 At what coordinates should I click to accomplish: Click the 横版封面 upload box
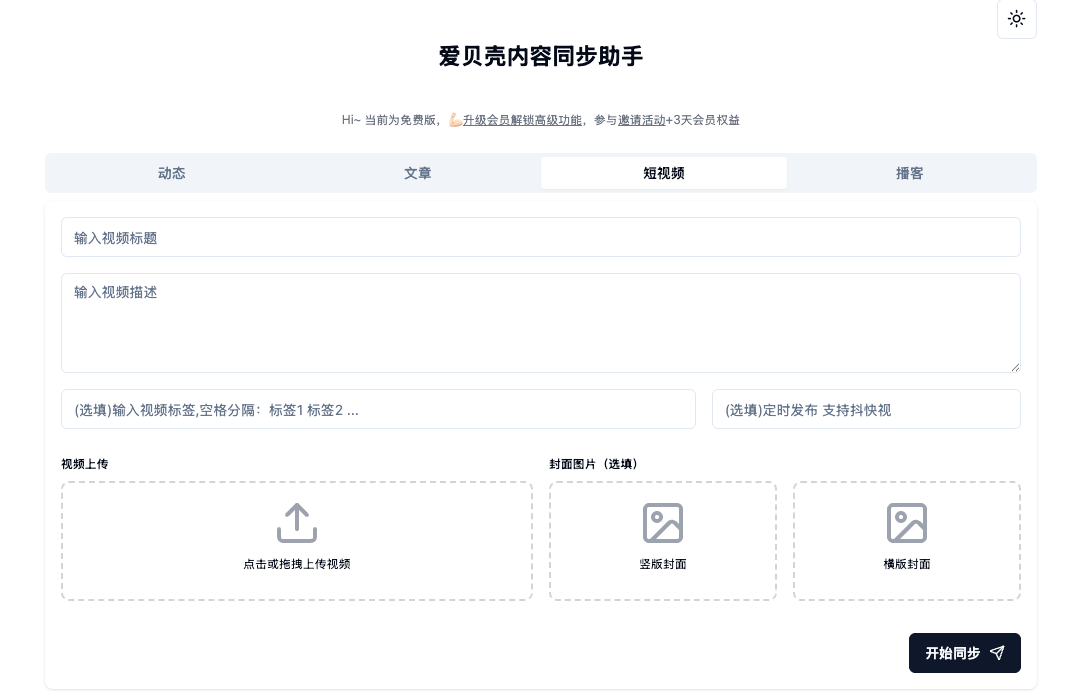(907, 541)
